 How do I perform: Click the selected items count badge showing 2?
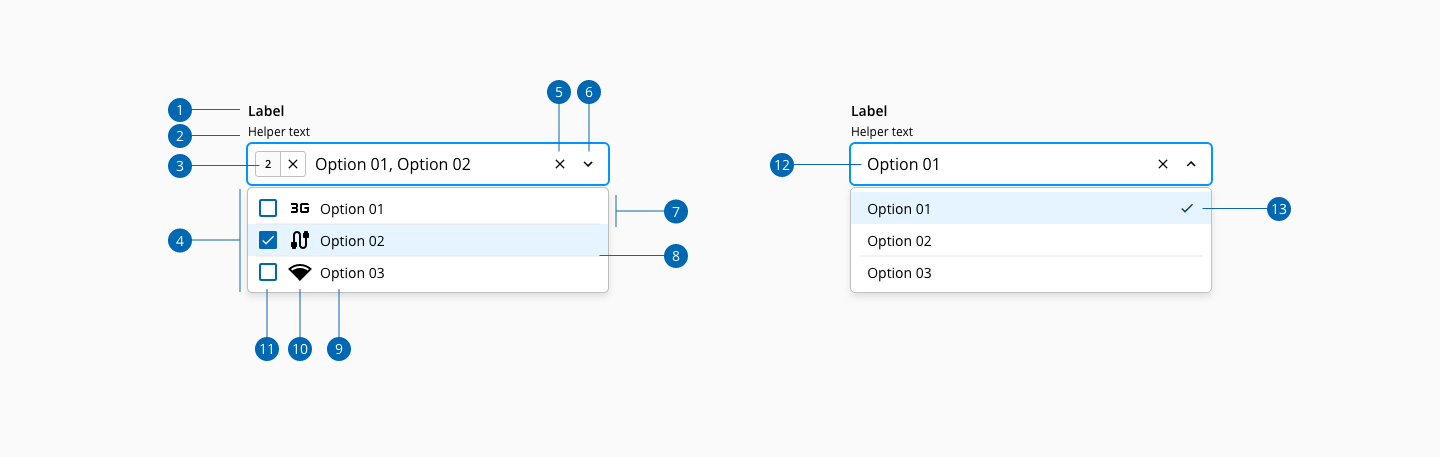[268, 164]
